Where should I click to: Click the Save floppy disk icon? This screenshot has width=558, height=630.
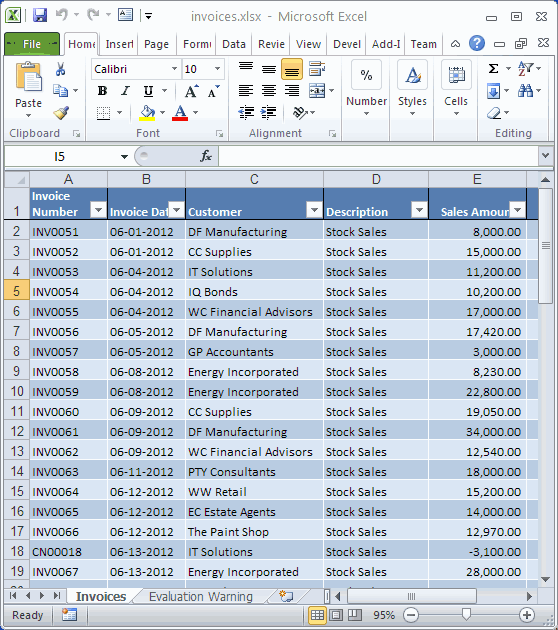click(x=40, y=16)
